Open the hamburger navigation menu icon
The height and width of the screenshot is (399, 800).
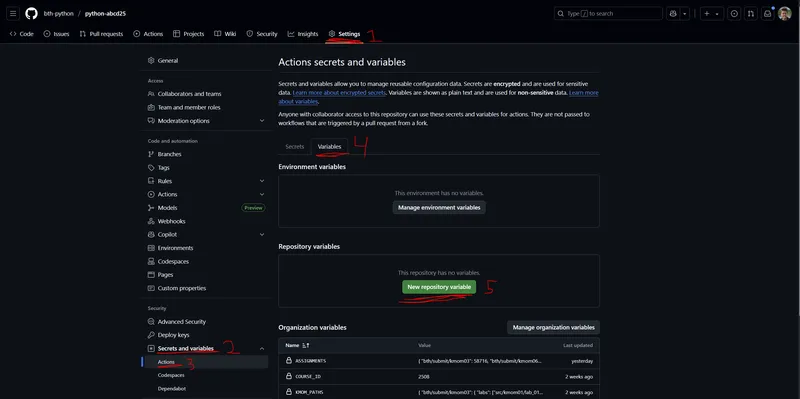pos(13,14)
